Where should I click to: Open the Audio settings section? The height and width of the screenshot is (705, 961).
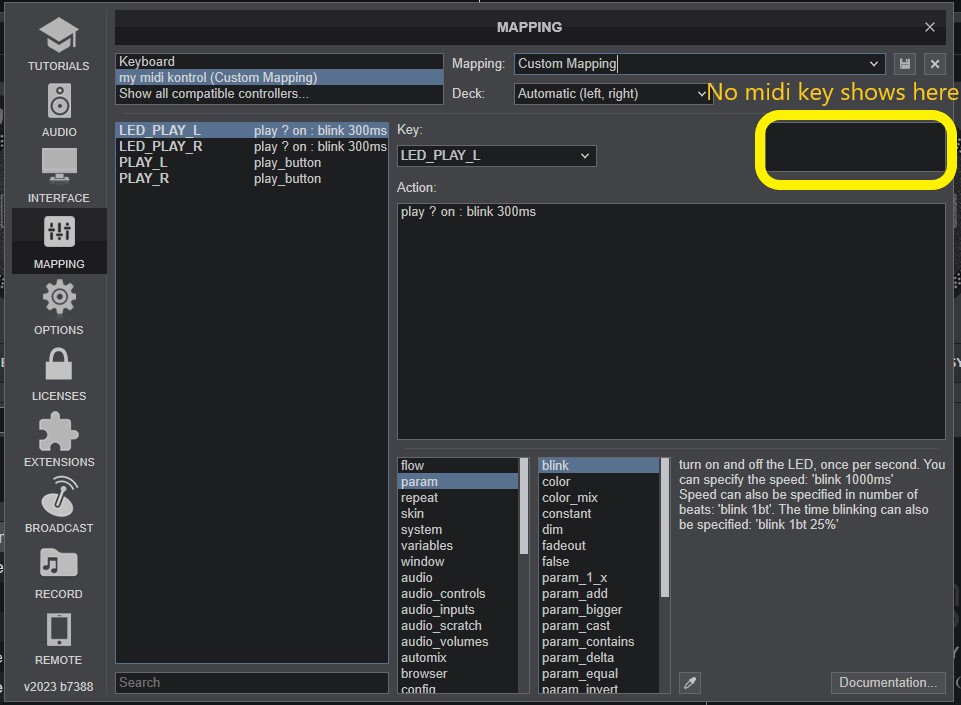coord(59,110)
